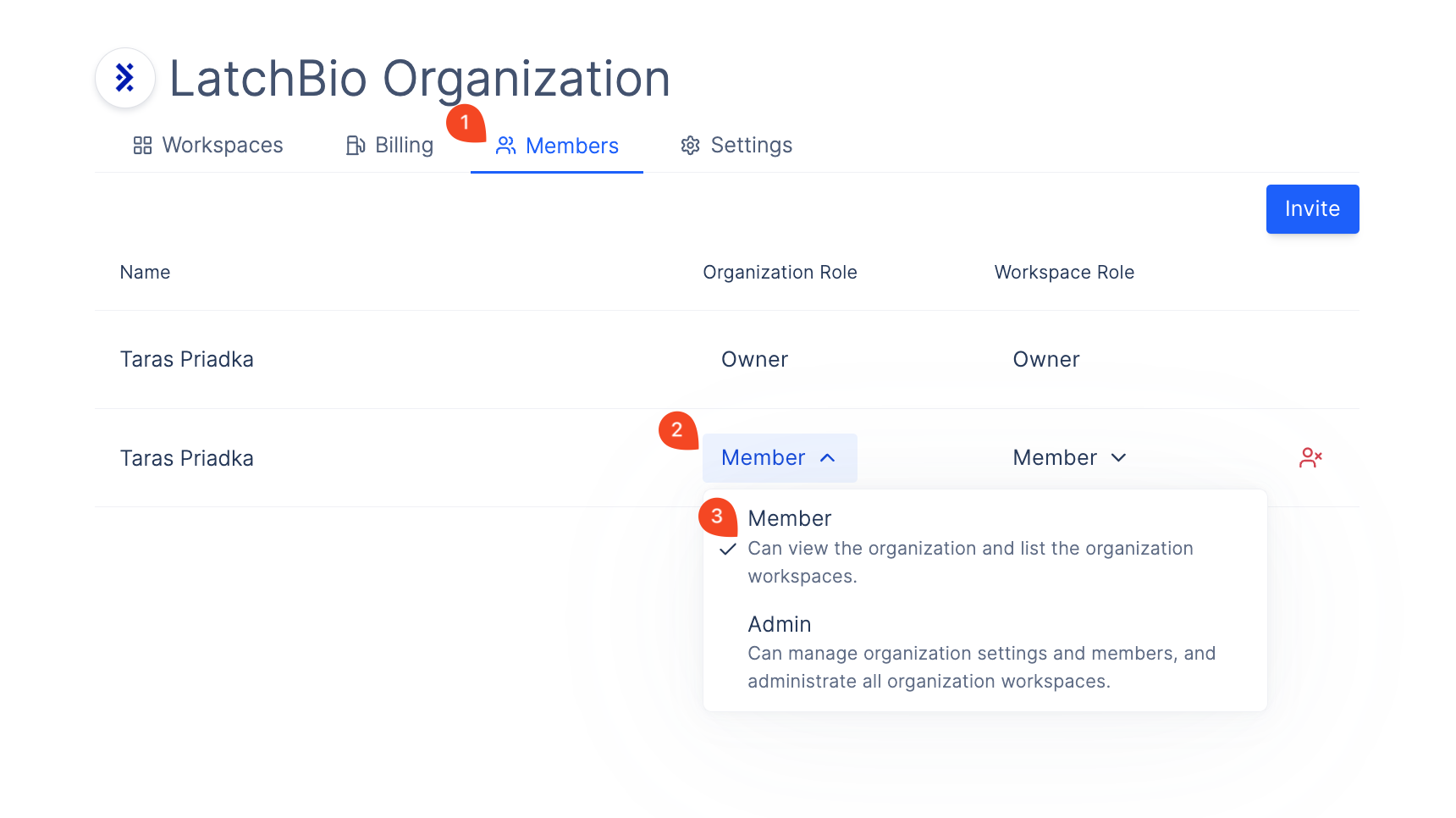Screen dimensions: 1456x818
Task: Click the Settings gear icon
Action: 691,146
